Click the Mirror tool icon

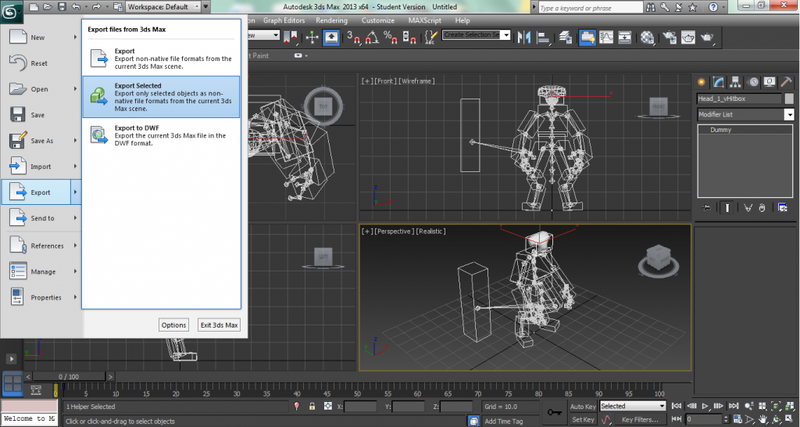pyautogui.click(x=524, y=37)
